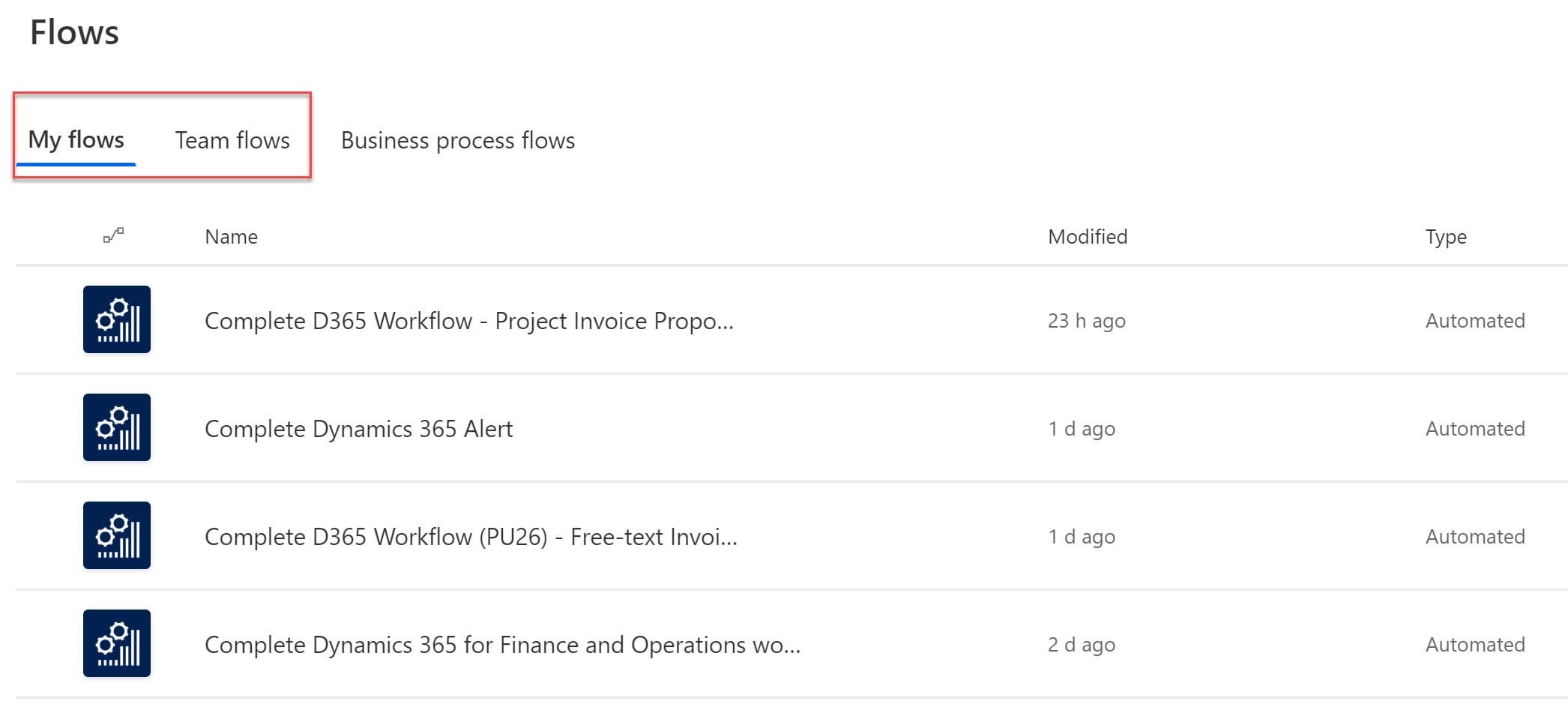1568x704 pixels.
Task: Click the Complete Dynamics 365 Alert flow icon
Action: (x=117, y=427)
